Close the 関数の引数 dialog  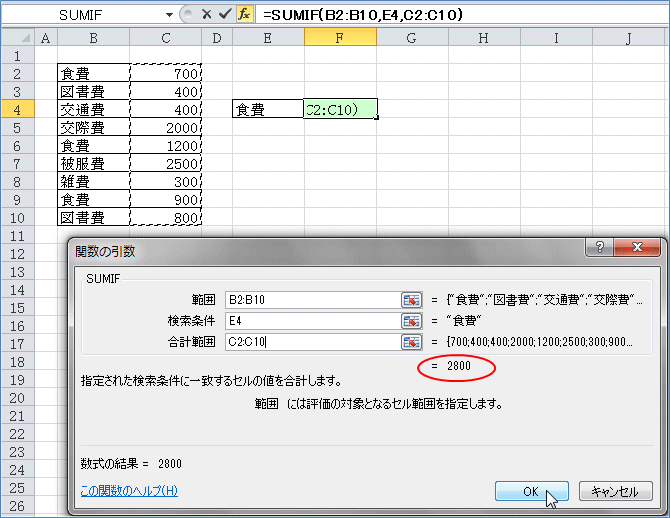(637, 247)
